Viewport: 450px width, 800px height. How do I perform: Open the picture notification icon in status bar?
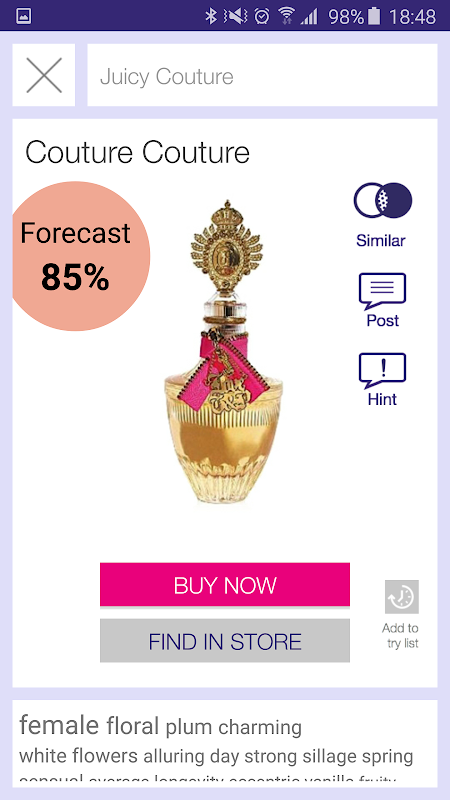point(23,16)
